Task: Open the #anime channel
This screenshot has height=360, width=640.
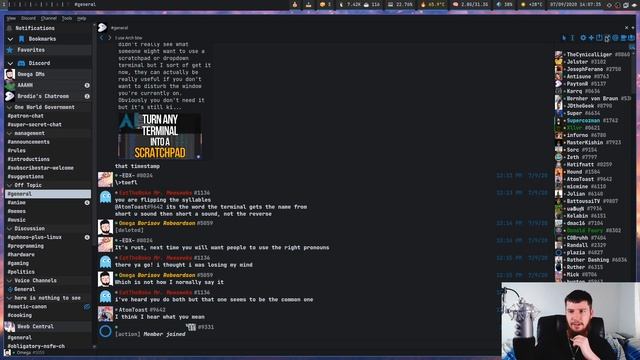Action: pos(16,203)
